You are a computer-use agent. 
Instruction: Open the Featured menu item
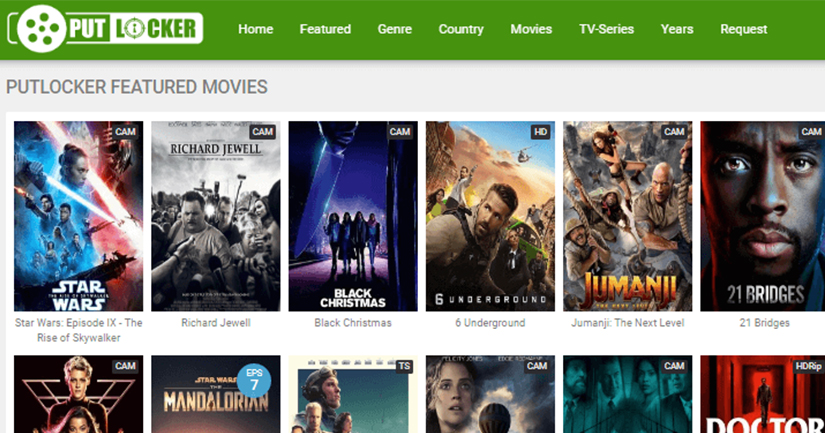pos(325,29)
